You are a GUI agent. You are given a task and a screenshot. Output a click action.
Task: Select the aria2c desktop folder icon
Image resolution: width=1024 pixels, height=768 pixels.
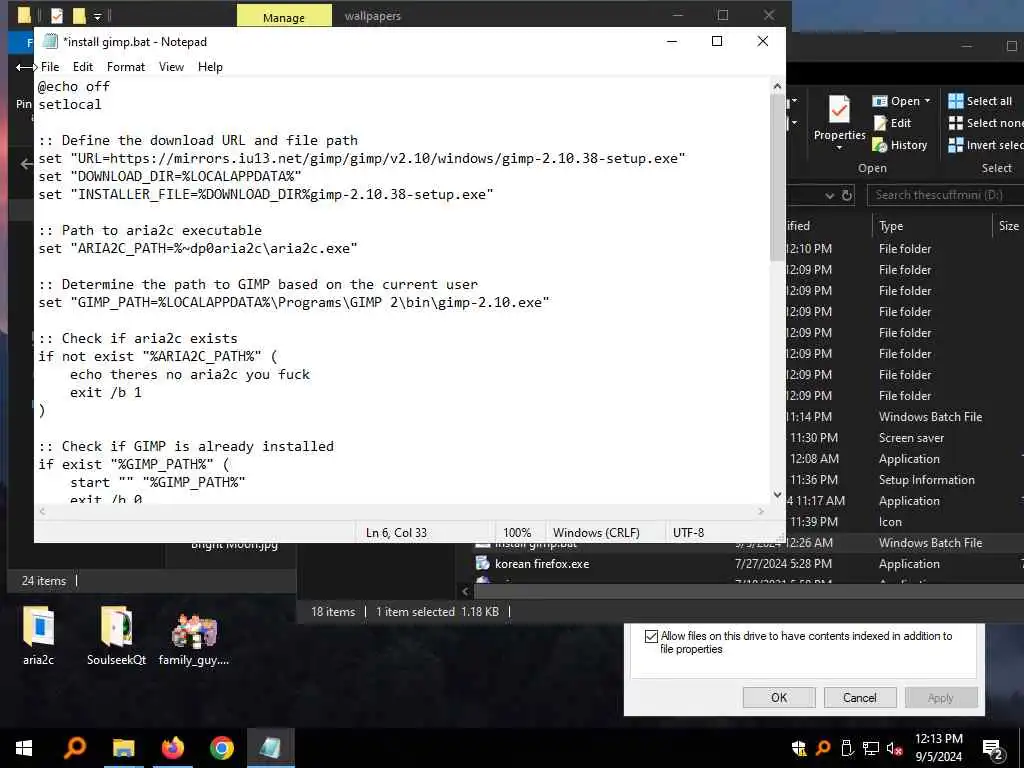pos(39,635)
